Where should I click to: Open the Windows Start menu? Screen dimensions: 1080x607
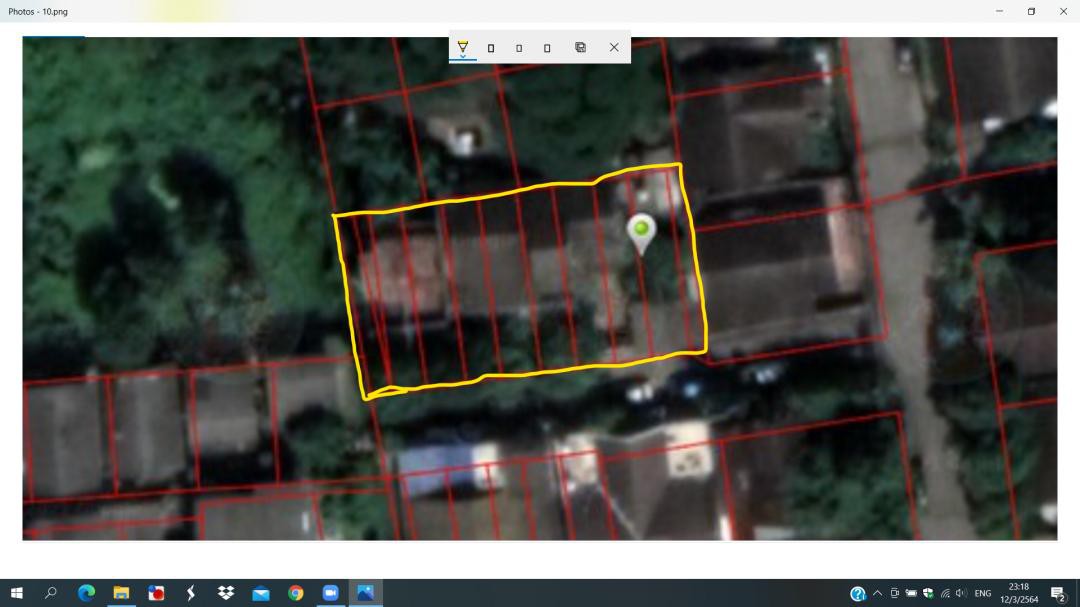pyautogui.click(x=17, y=593)
